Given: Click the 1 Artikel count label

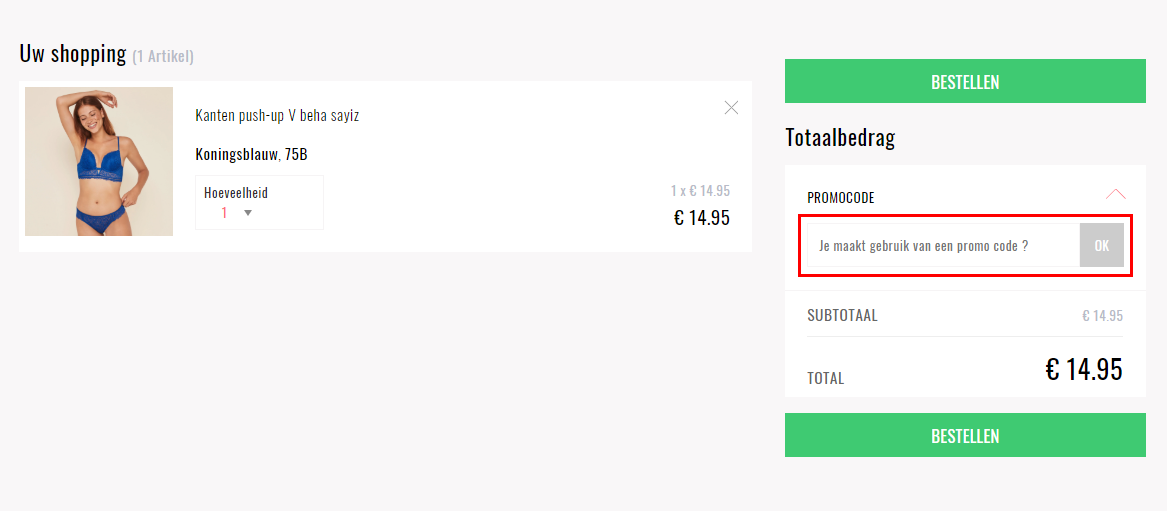Looking at the screenshot, I should click(163, 56).
